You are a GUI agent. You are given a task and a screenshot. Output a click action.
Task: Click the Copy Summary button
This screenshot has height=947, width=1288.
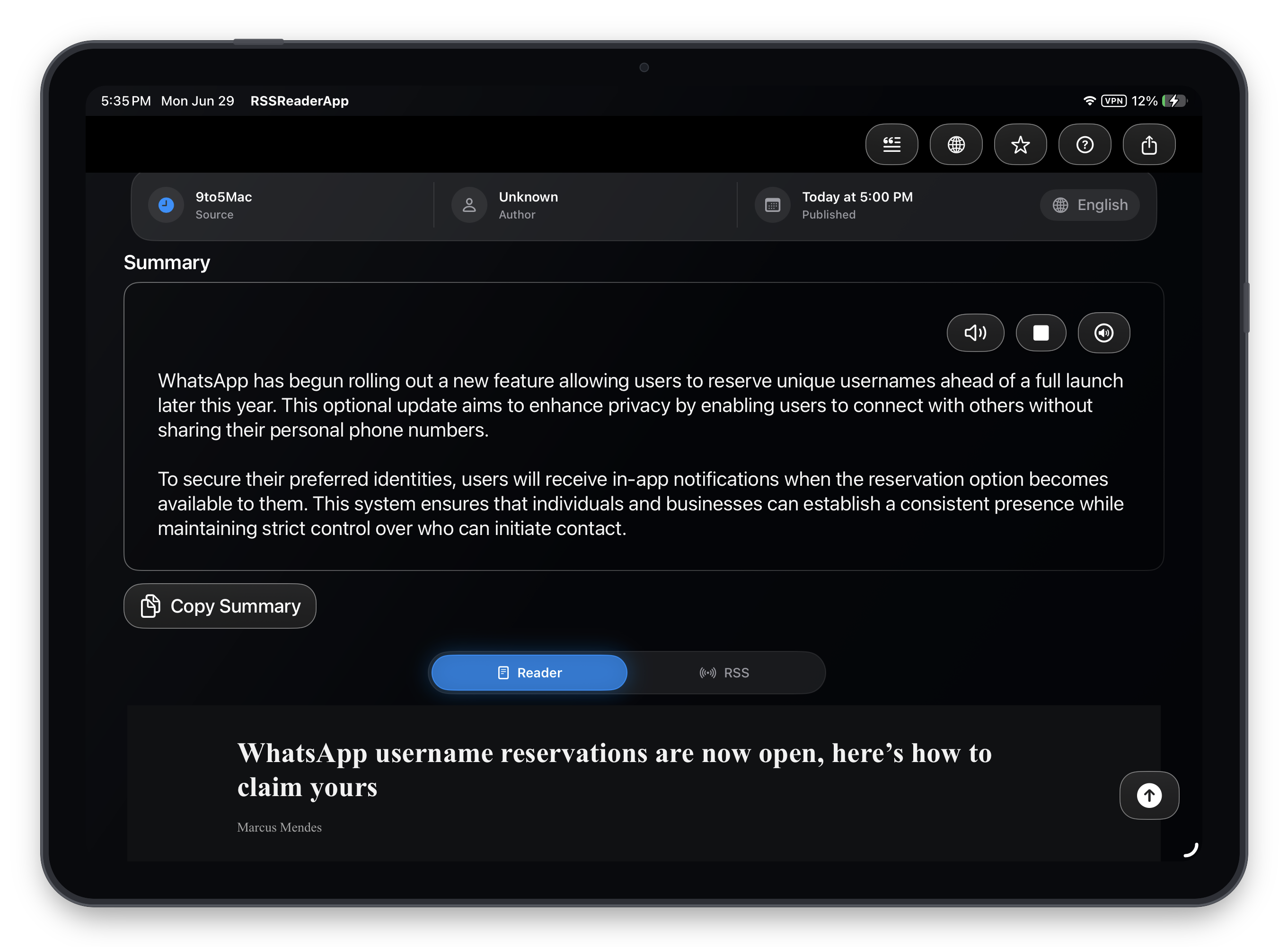point(220,606)
